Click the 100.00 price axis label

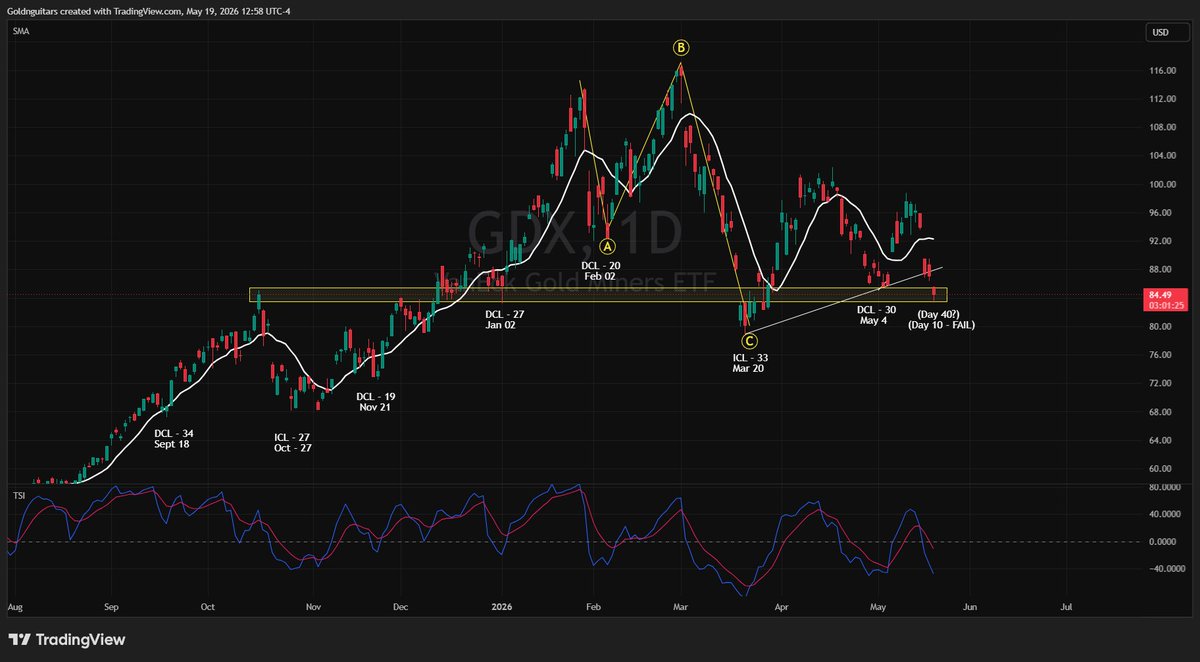(1162, 184)
